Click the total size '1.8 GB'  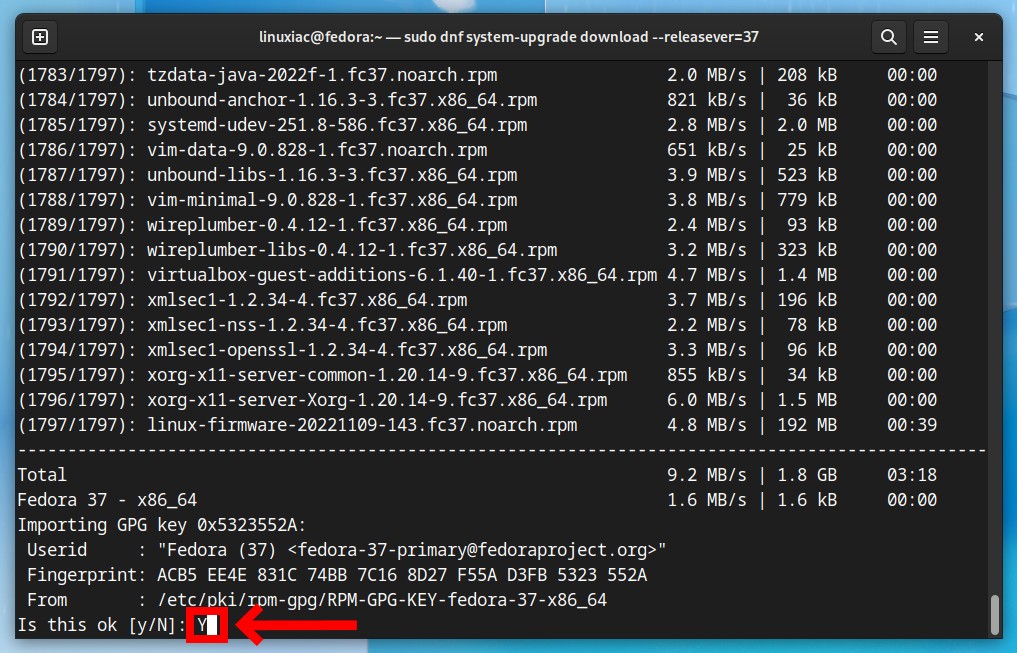point(807,475)
